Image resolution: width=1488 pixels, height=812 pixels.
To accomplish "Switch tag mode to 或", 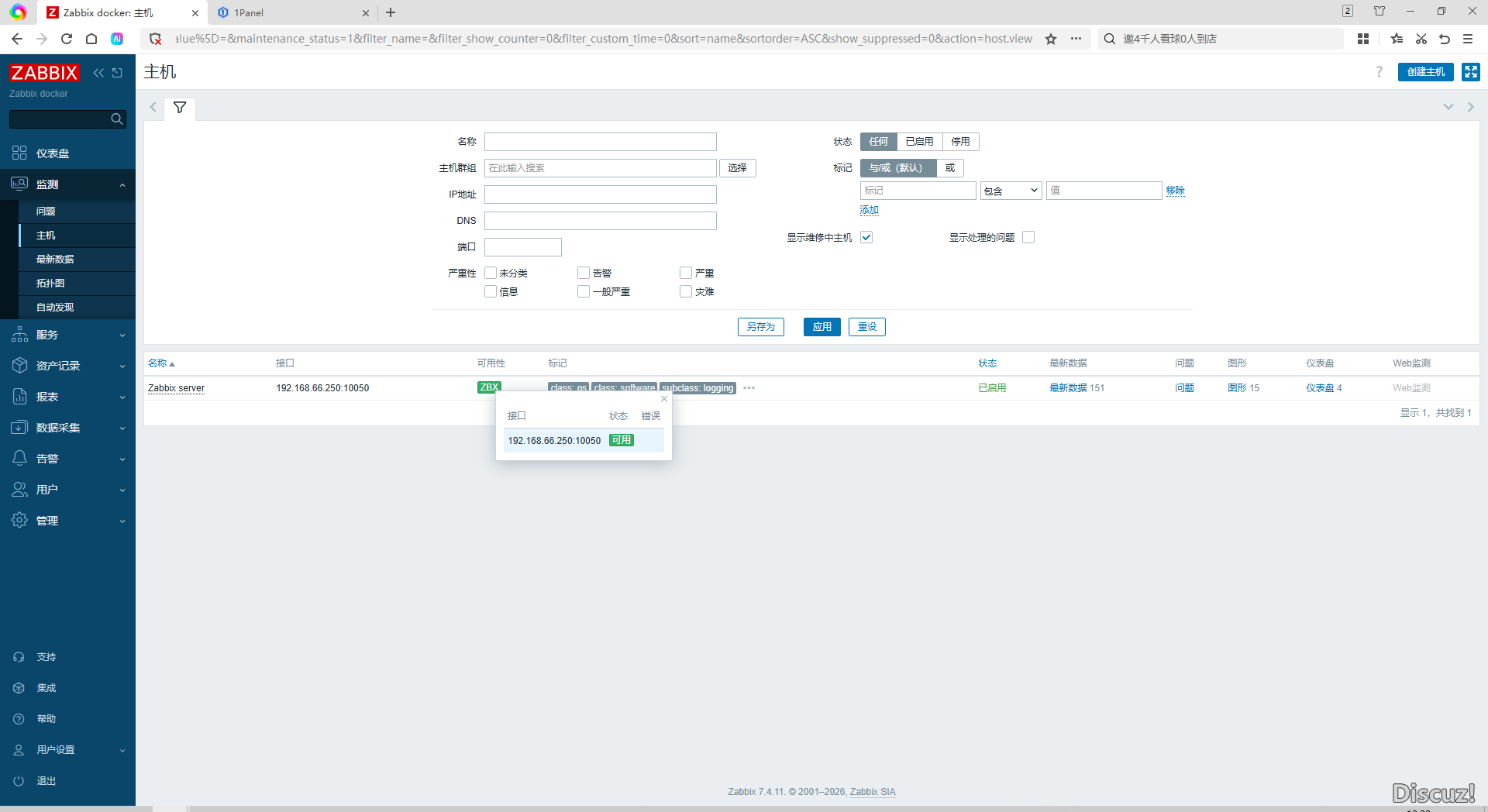I will coord(950,168).
